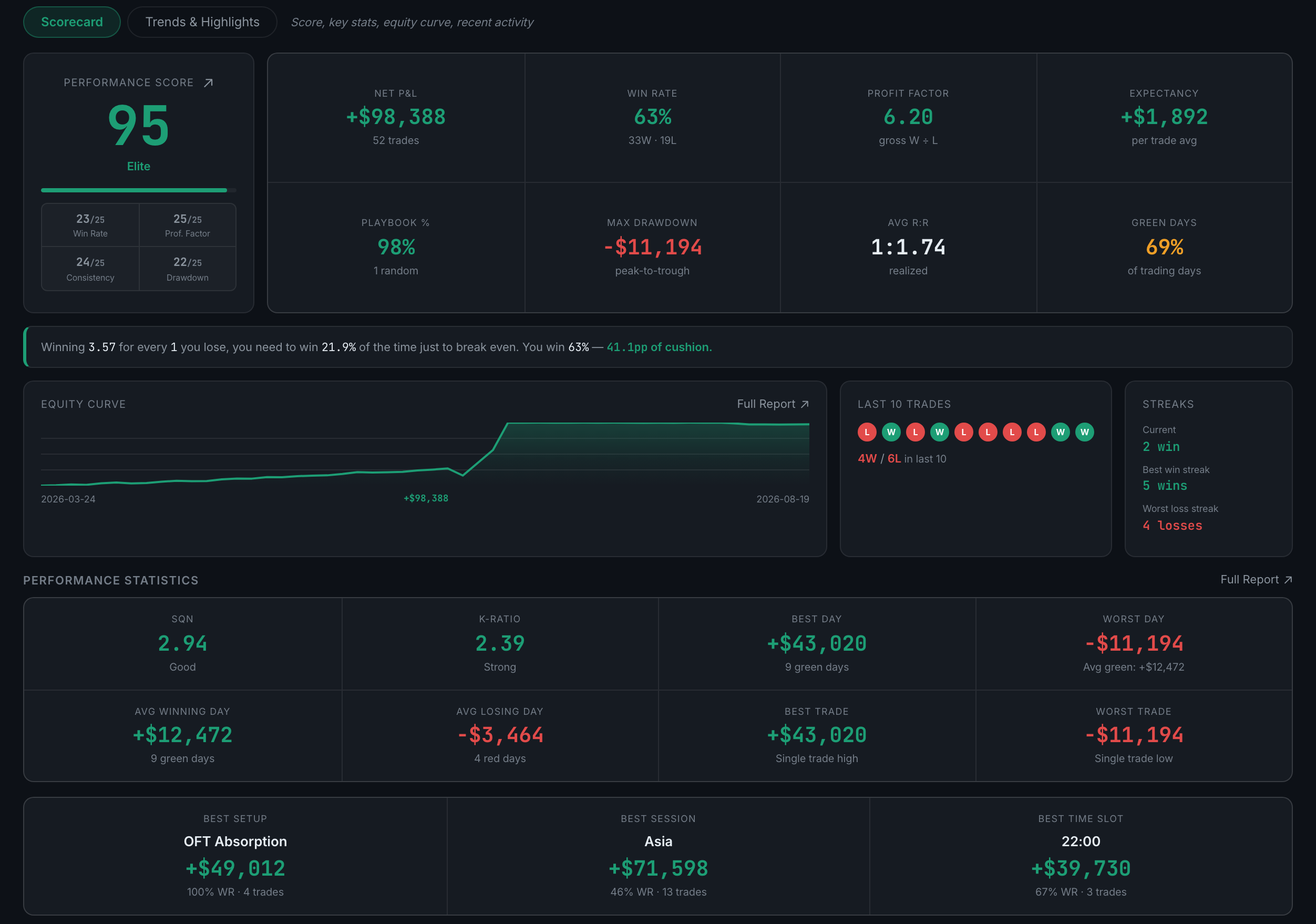1316x924 pixels.
Task: Click the performance score progress bar
Action: (139, 190)
